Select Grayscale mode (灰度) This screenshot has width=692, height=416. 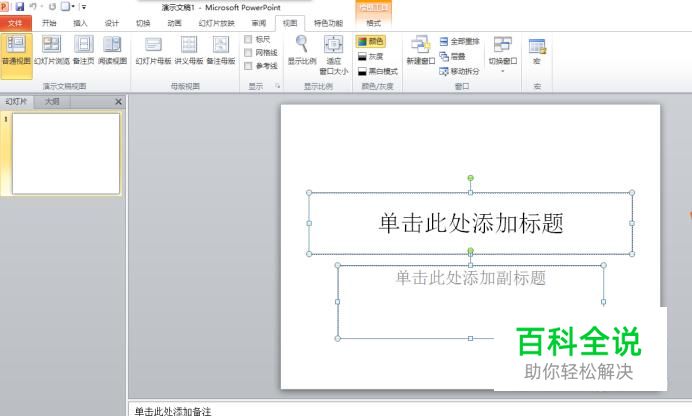[x=371, y=56]
